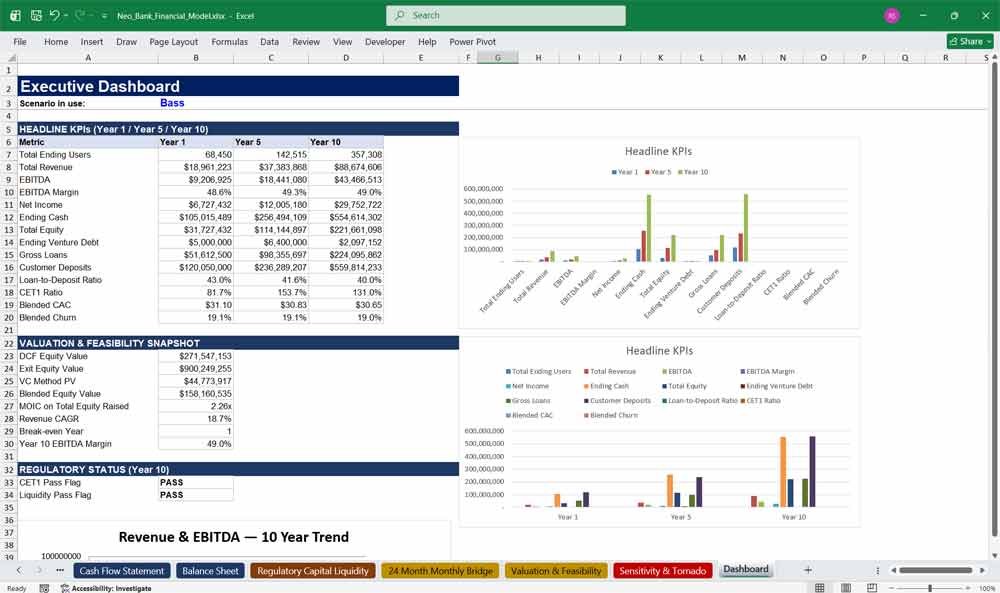Switch to the Home ribbon tab
Image resolution: width=1000 pixels, height=593 pixels.
coord(56,41)
